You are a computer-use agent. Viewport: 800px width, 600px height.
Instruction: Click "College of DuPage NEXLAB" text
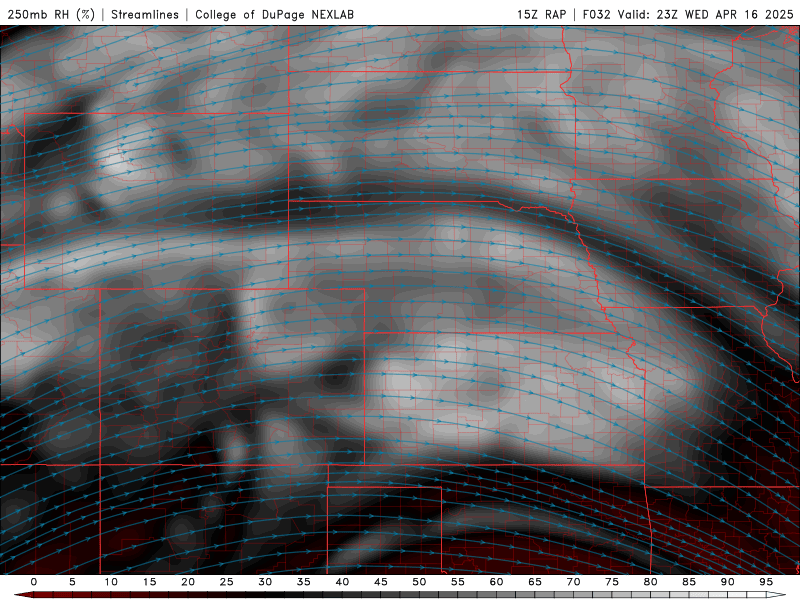click(274, 15)
